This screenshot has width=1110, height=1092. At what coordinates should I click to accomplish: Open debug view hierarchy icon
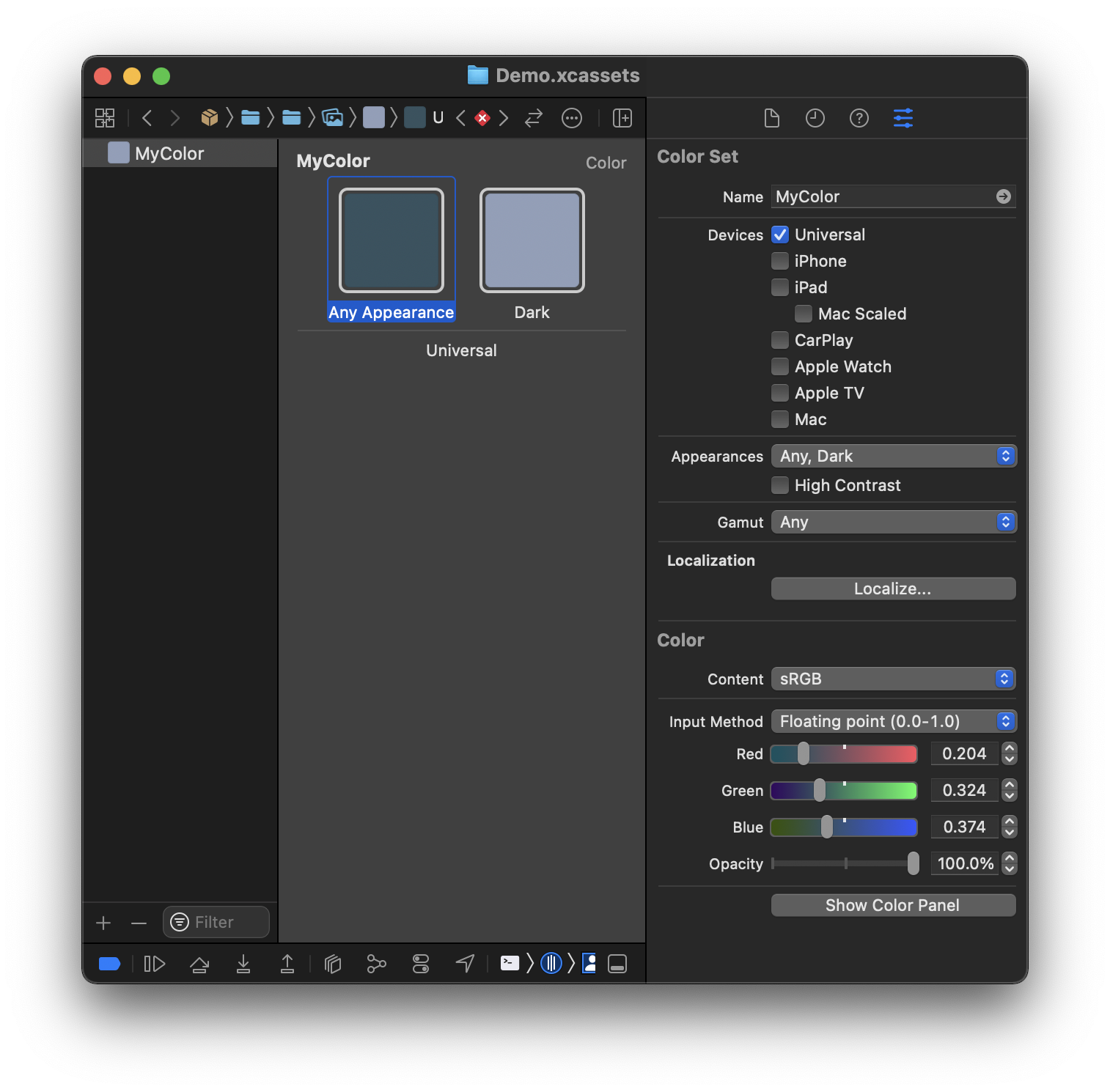click(333, 964)
